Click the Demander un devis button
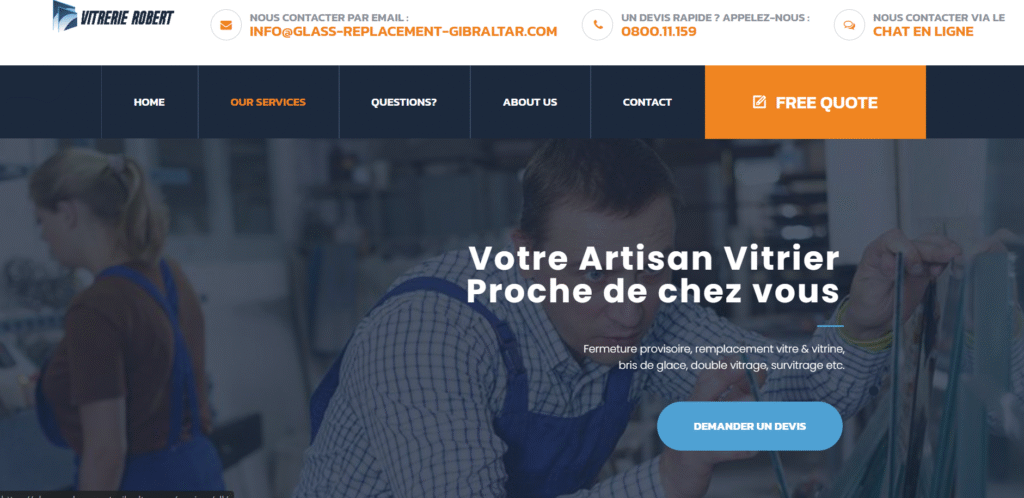Image resolution: width=1024 pixels, height=498 pixels. coord(750,426)
